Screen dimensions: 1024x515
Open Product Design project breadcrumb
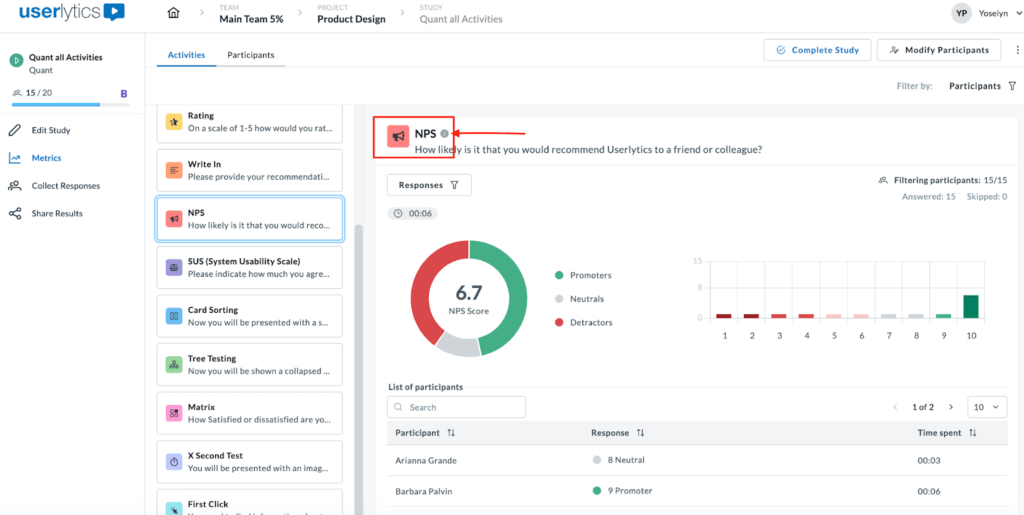click(351, 19)
